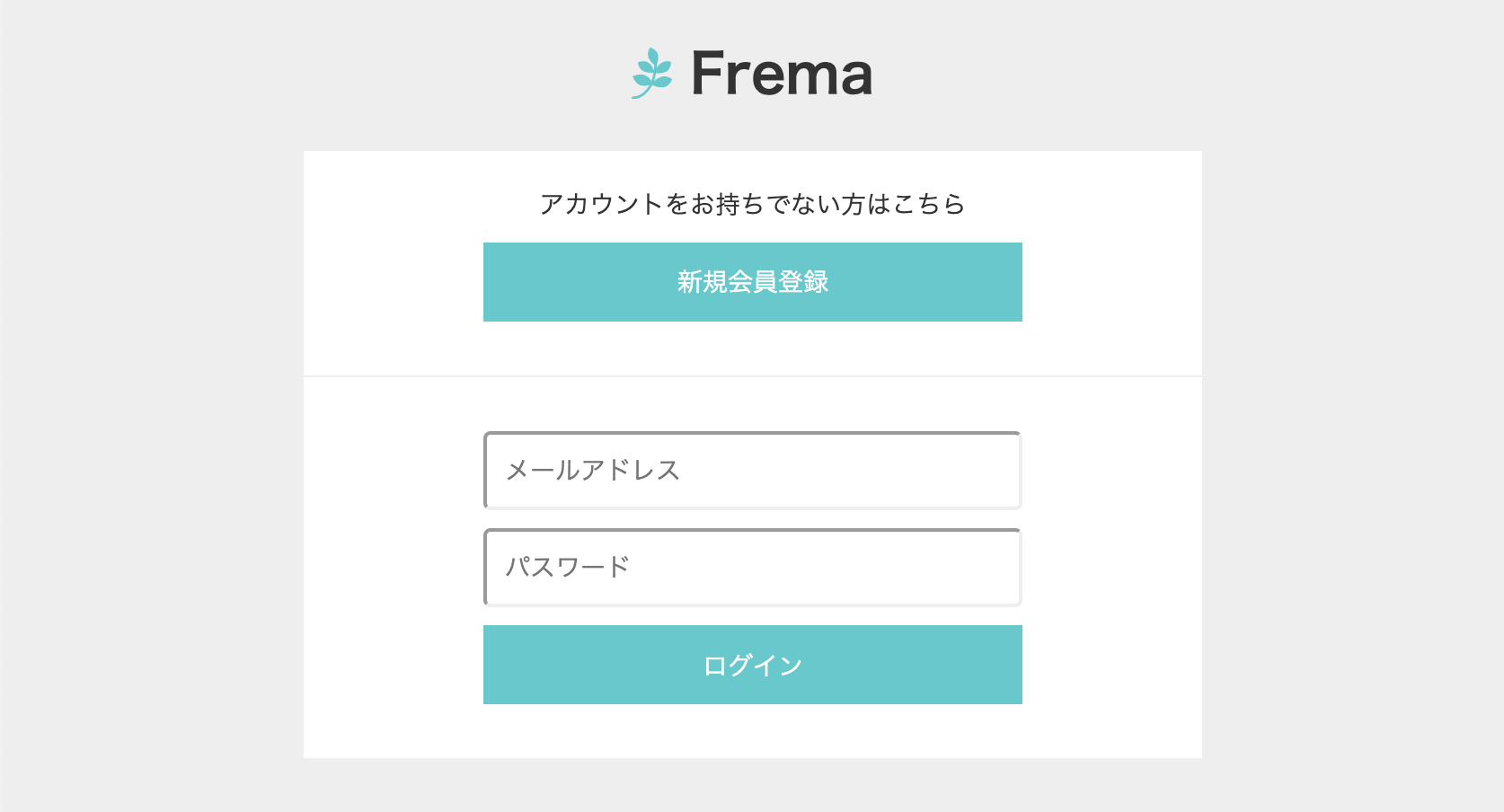The width and height of the screenshot is (1504, 812).
Task: Go home via the Frema header logo
Action: (752, 74)
